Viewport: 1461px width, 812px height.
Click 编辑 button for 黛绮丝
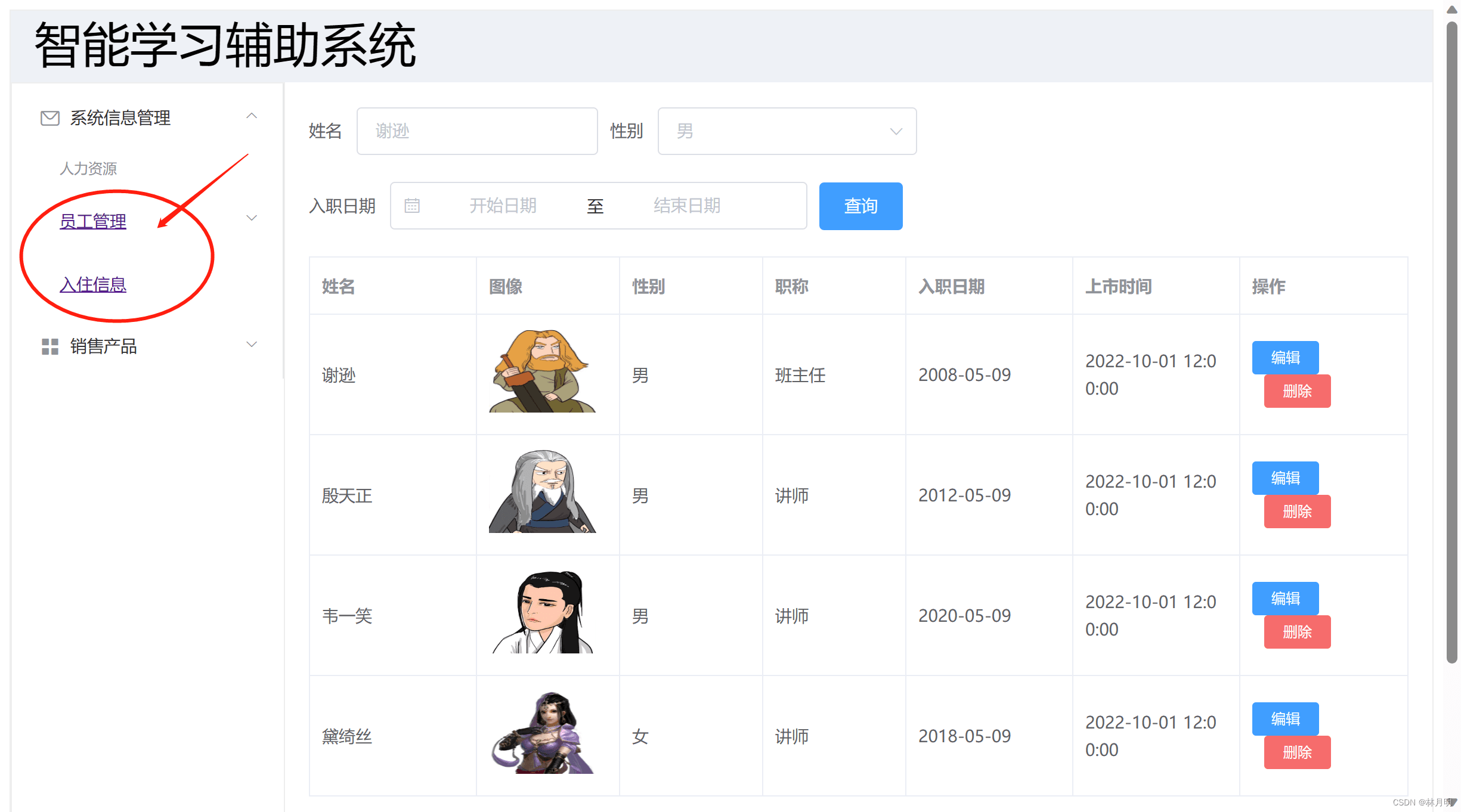click(x=1285, y=719)
